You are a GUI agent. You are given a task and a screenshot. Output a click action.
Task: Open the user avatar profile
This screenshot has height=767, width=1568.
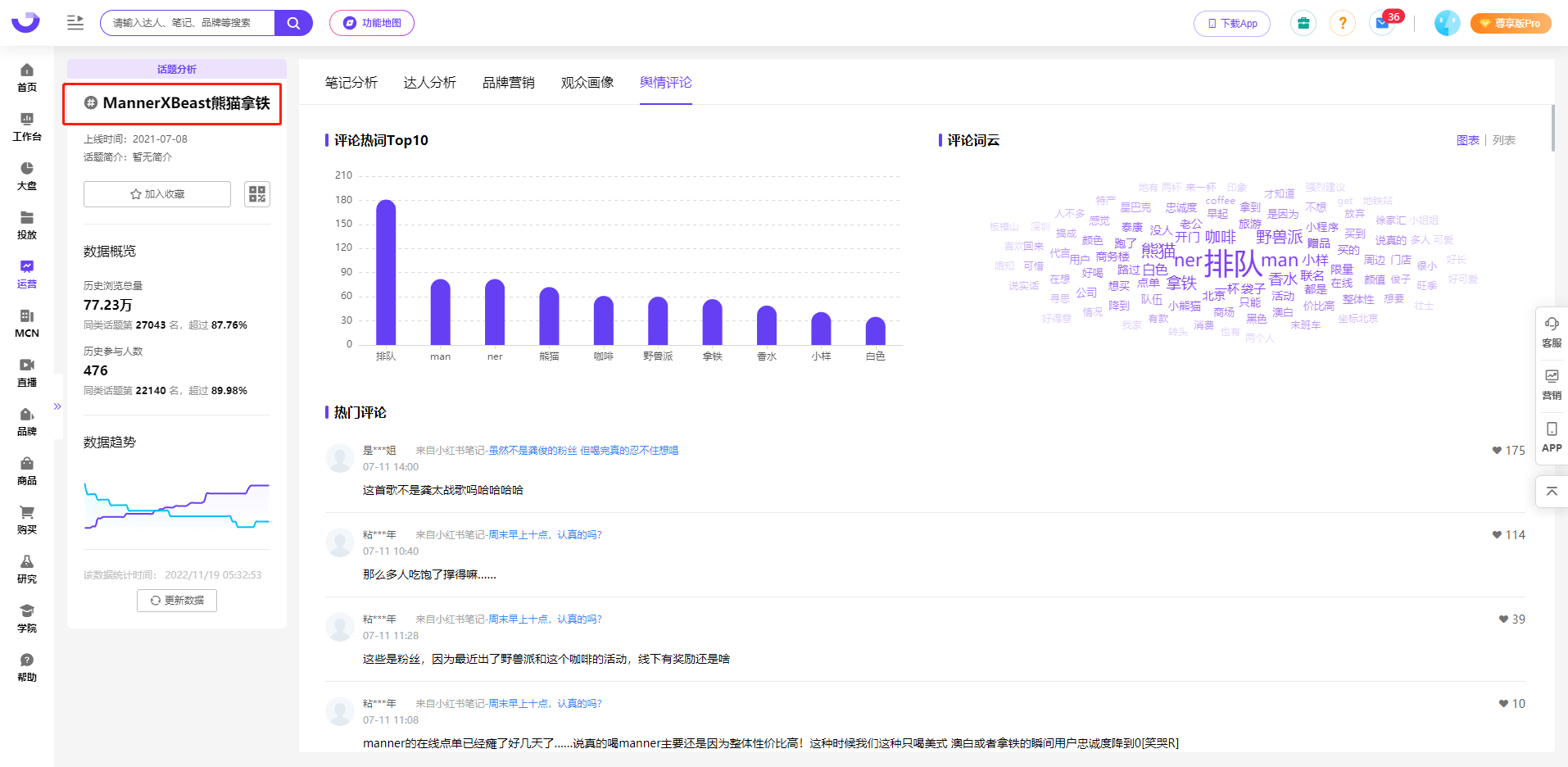pos(1447,23)
